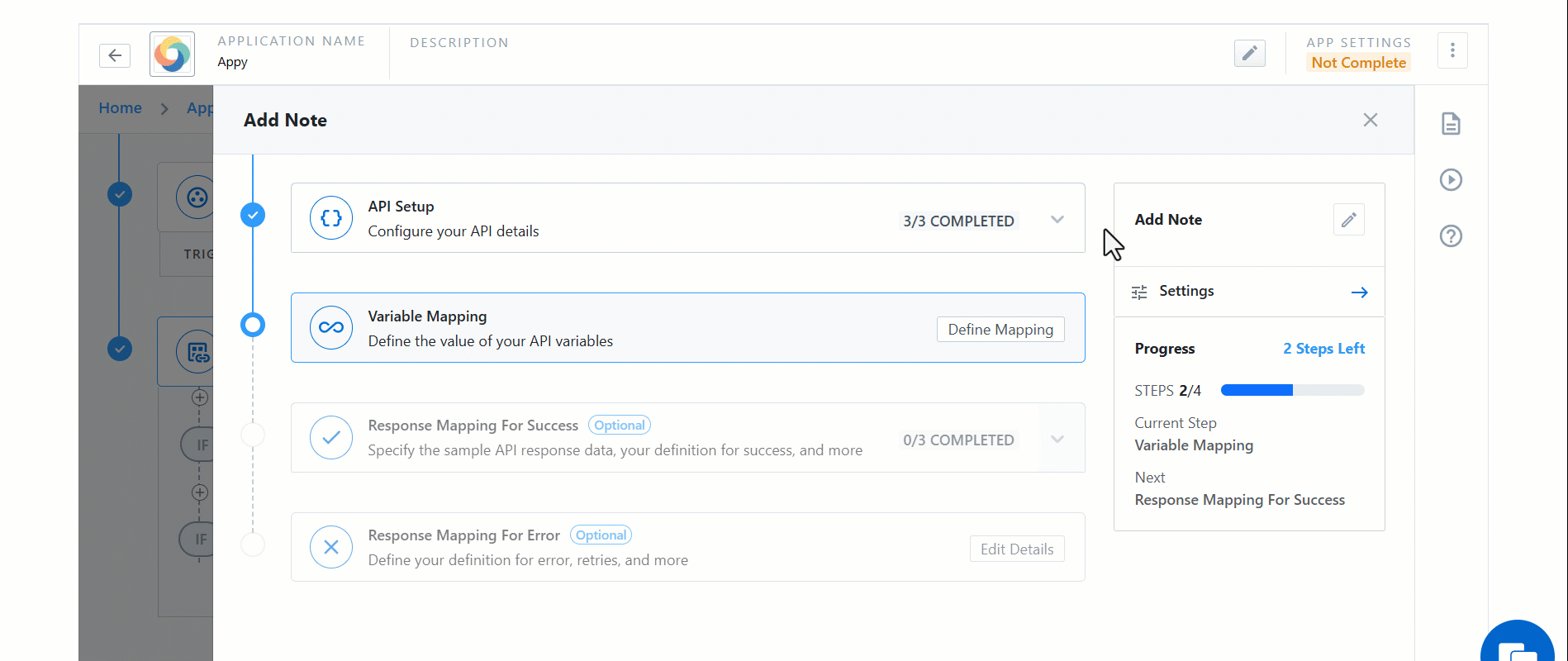Click the upper IF node in flow

coord(198,445)
